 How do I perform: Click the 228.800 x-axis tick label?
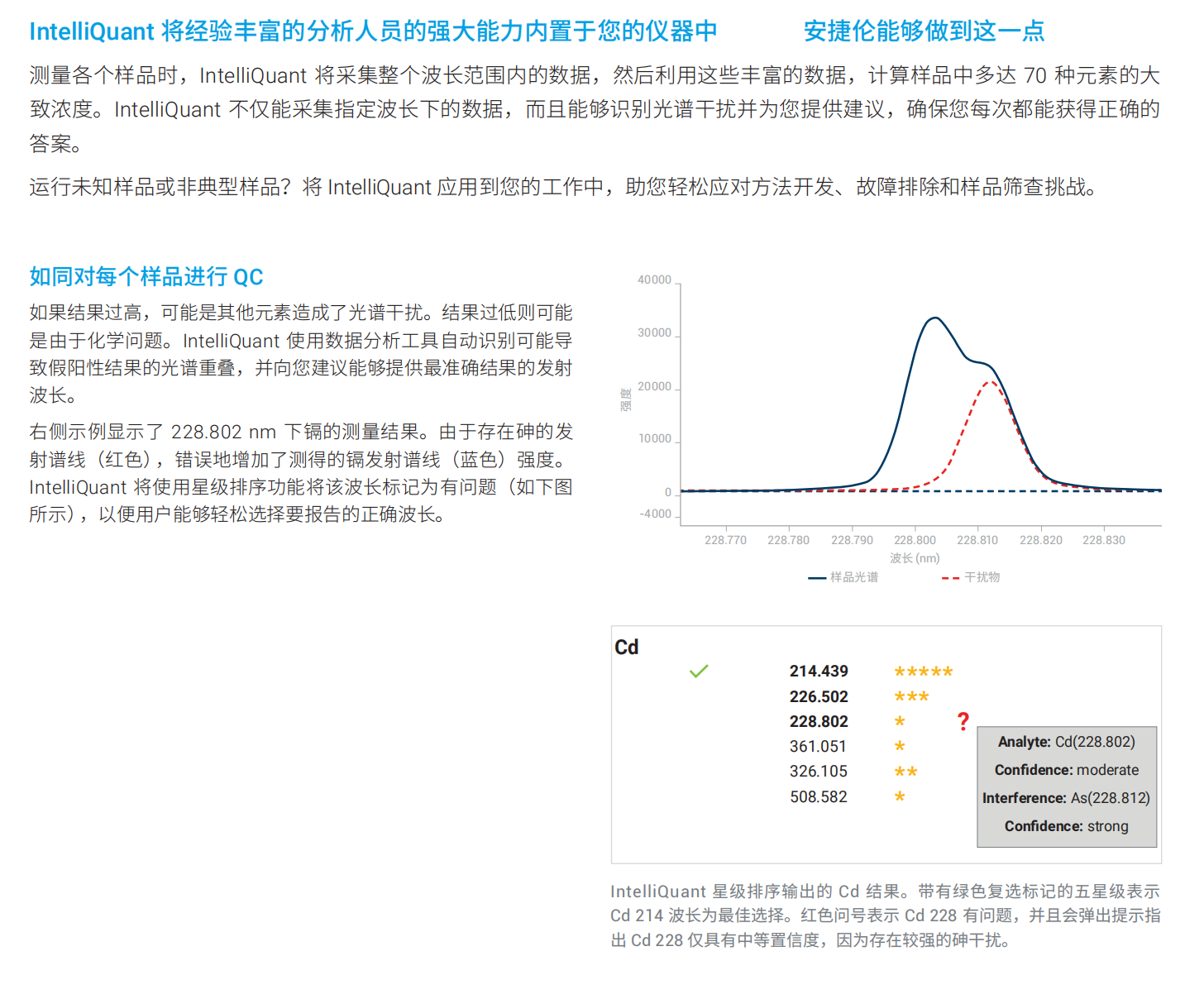915,540
